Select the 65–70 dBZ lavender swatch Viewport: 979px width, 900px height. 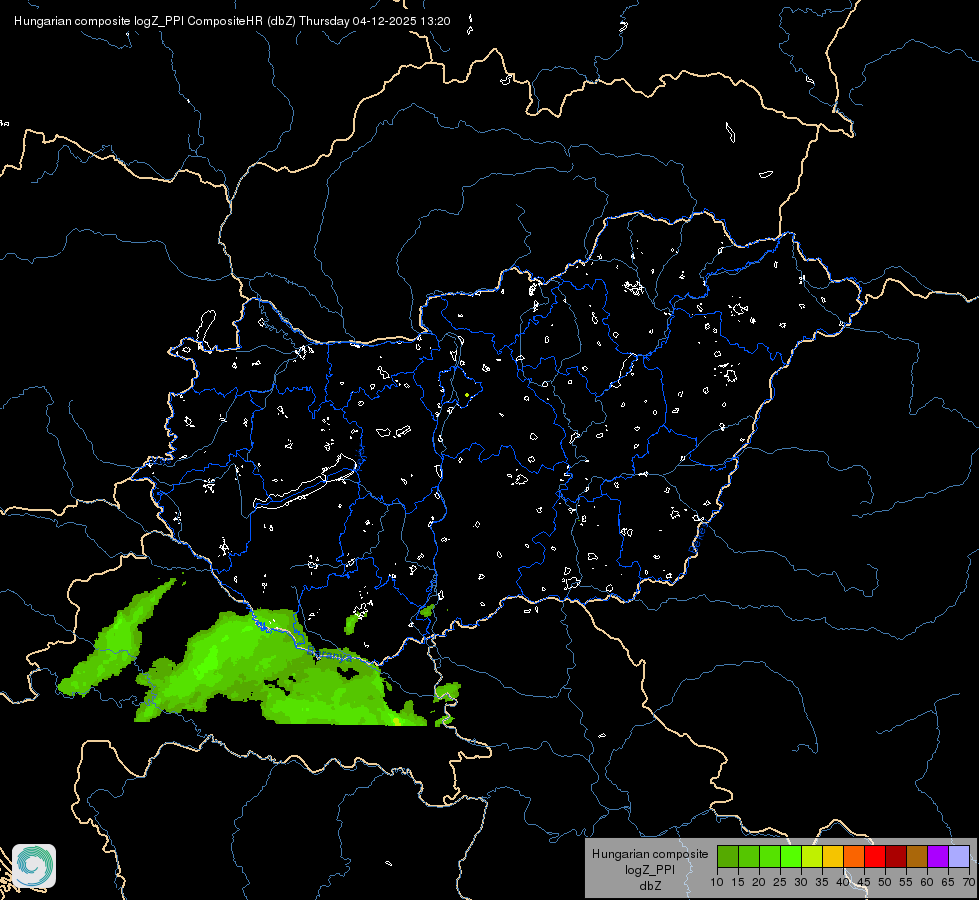pos(958,856)
